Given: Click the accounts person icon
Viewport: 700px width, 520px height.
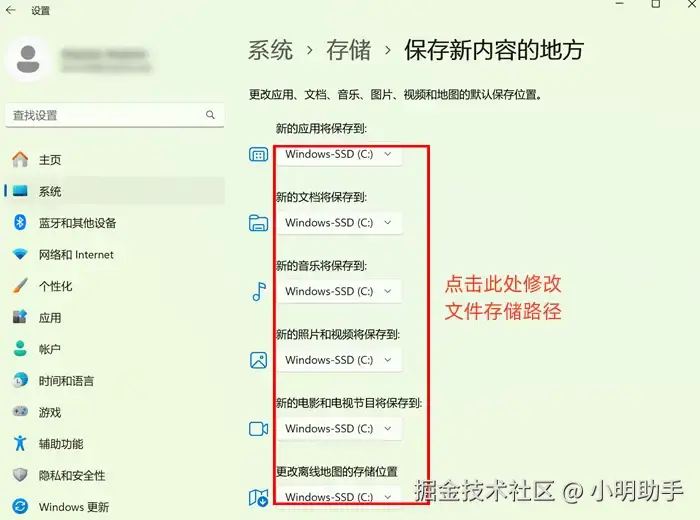Looking at the screenshot, I should coord(20,349).
